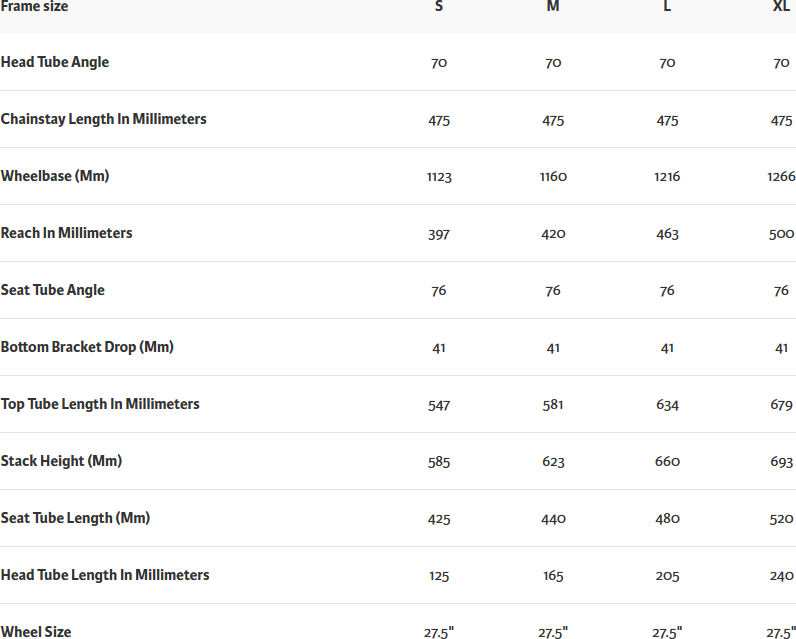Click the Head Tube Length In Millimeters label

(105, 575)
